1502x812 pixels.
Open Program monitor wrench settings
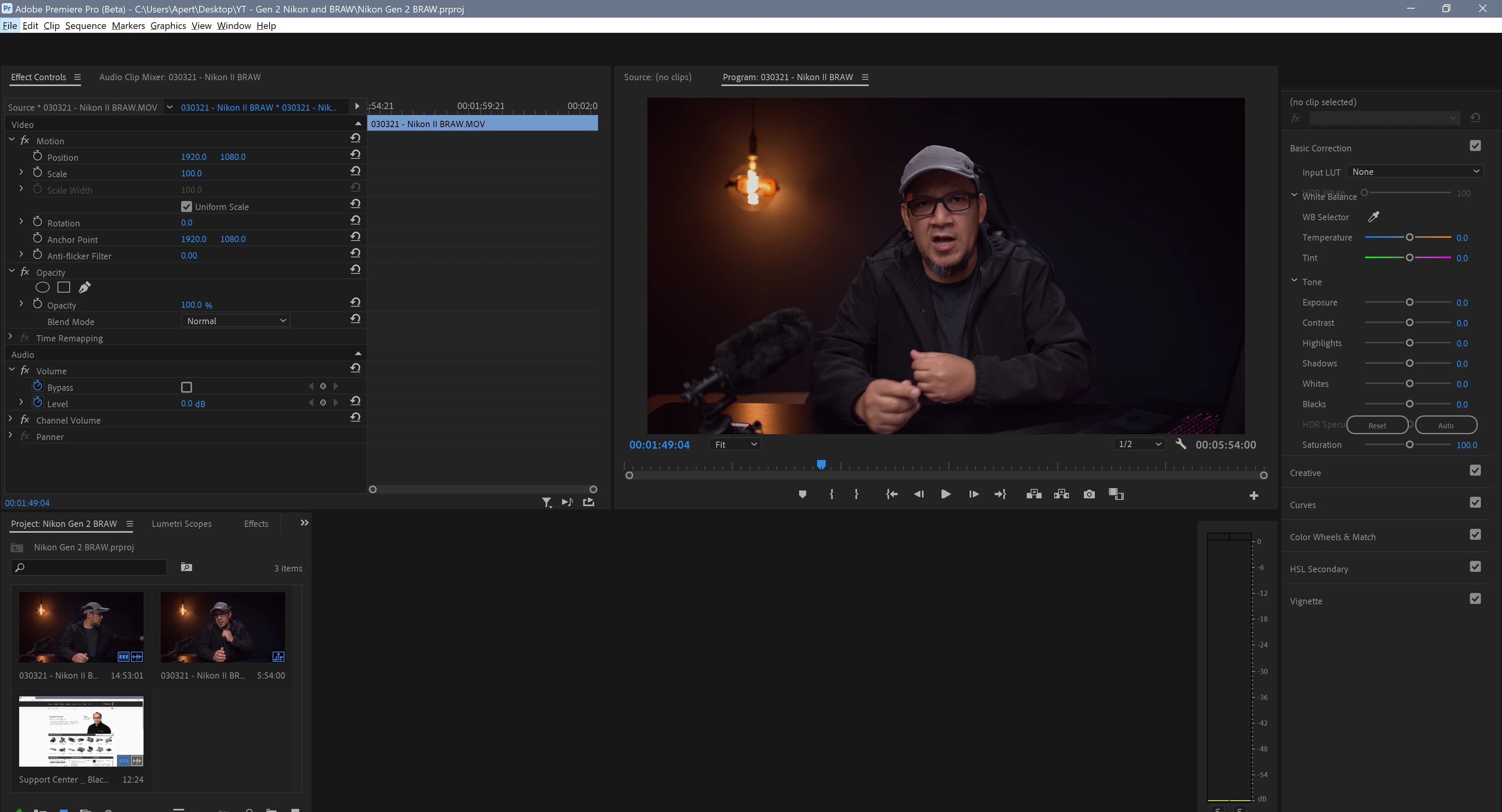coord(1181,444)
